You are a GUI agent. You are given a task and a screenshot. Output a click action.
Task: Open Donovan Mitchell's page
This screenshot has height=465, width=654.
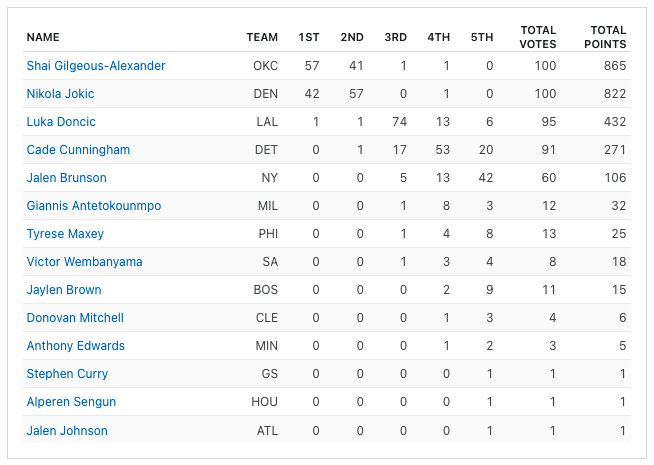75,318
